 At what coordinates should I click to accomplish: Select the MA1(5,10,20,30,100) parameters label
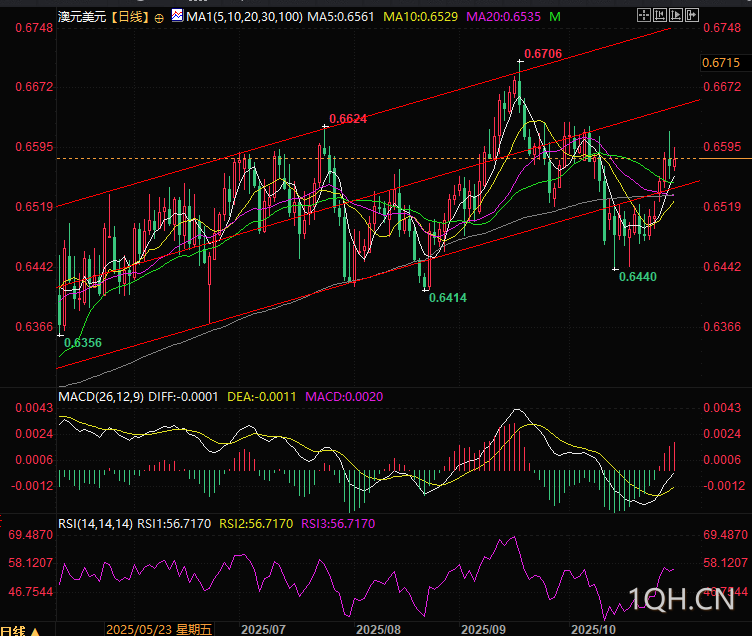coord(243,18)
